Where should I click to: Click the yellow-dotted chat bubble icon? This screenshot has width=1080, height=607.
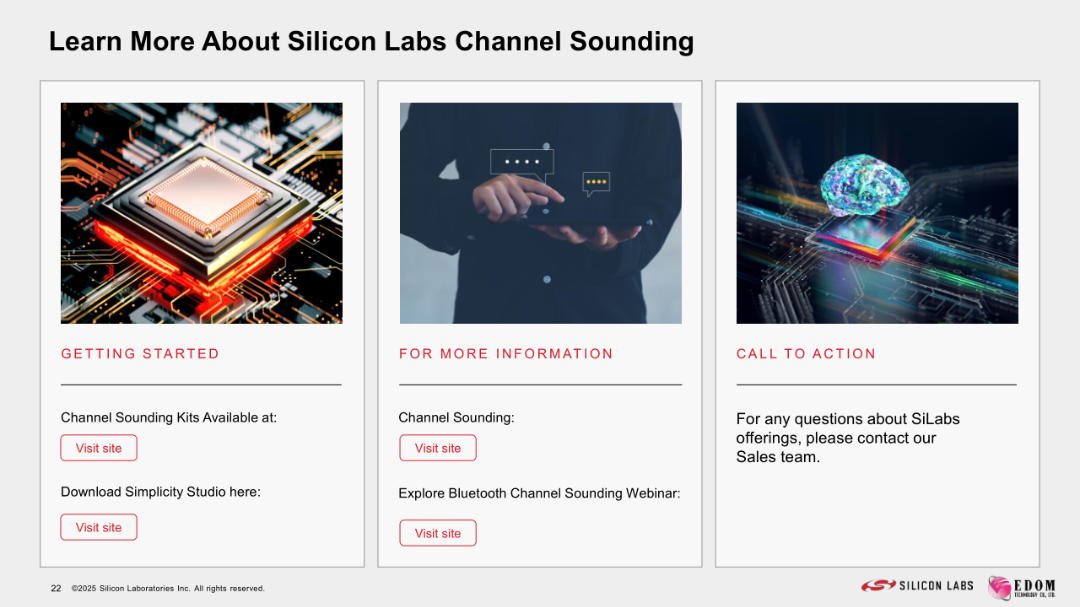[596, 183]
